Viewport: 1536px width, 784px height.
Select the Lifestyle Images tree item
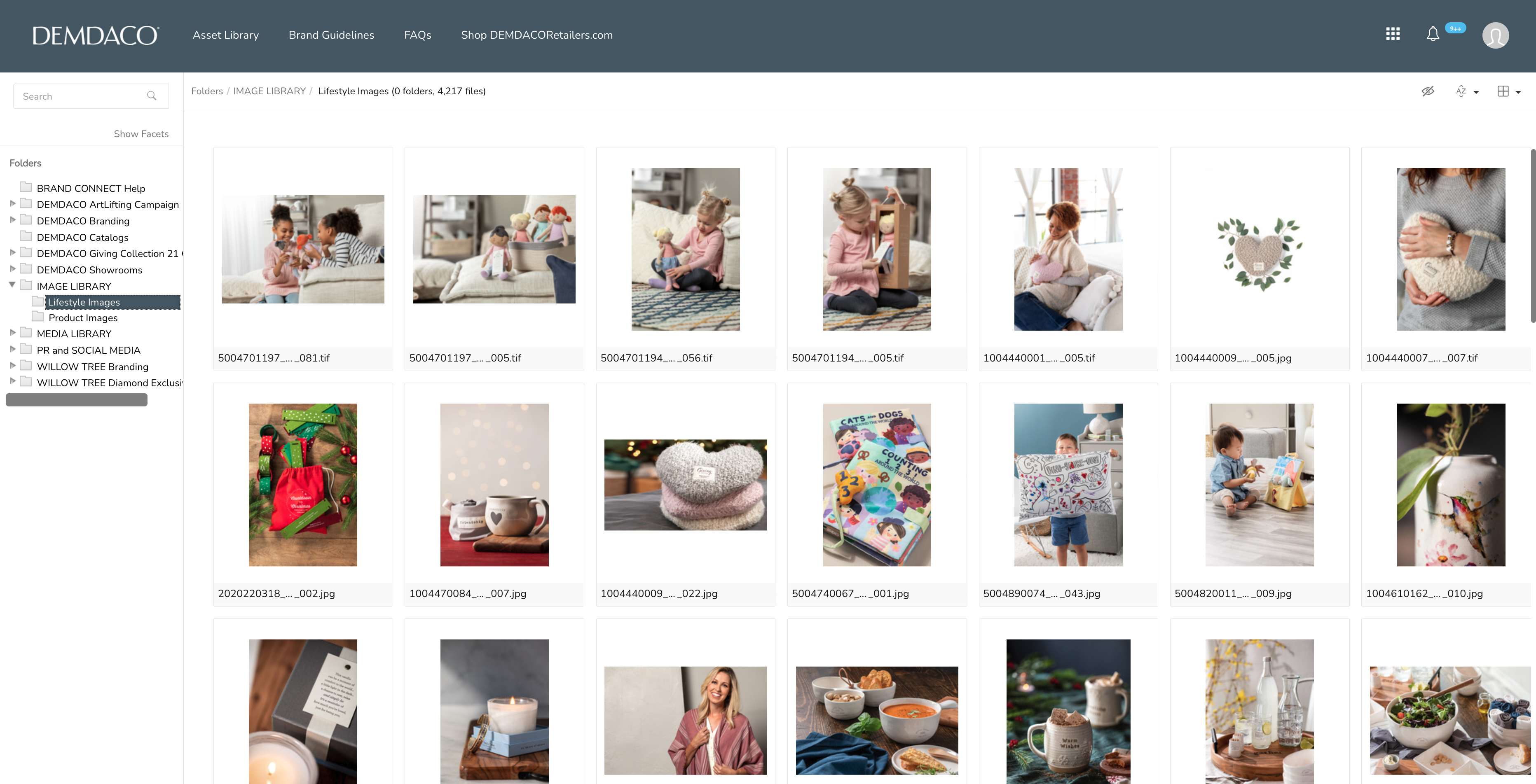tap(113, 302)
